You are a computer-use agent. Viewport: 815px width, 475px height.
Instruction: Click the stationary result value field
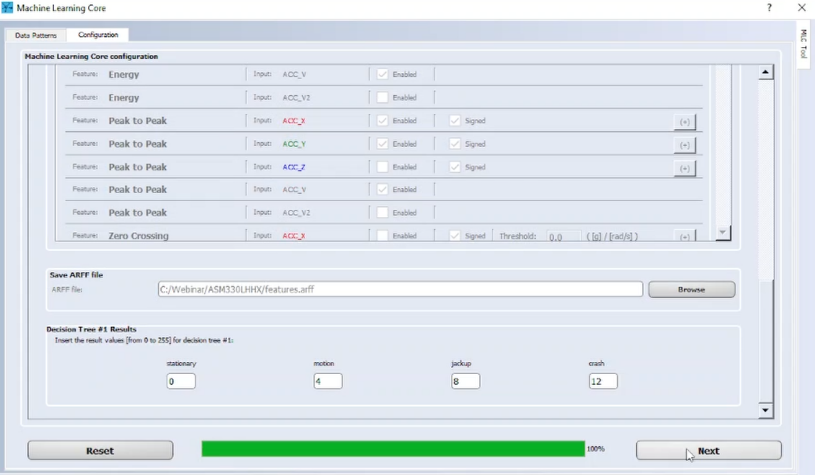point(181,381)
